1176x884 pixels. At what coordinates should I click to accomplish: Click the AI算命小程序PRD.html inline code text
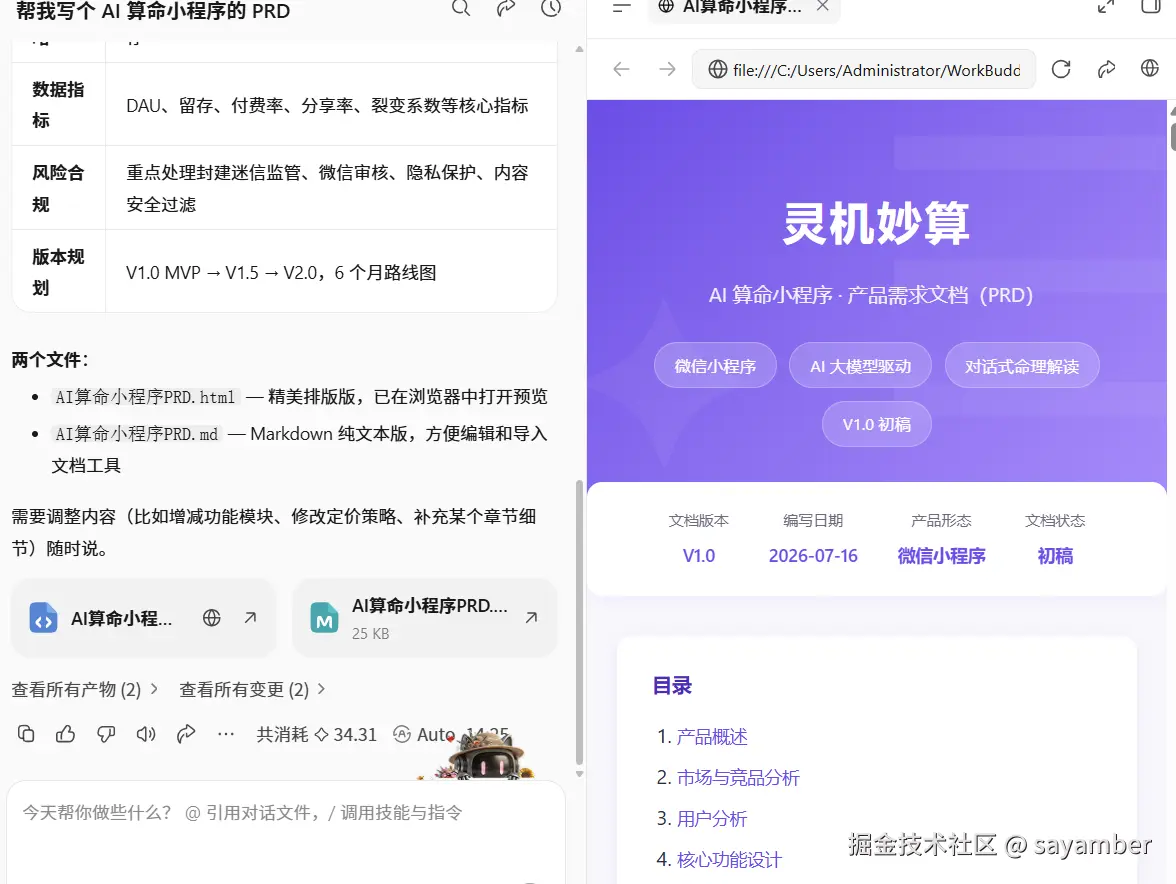(x=146, y=397)
